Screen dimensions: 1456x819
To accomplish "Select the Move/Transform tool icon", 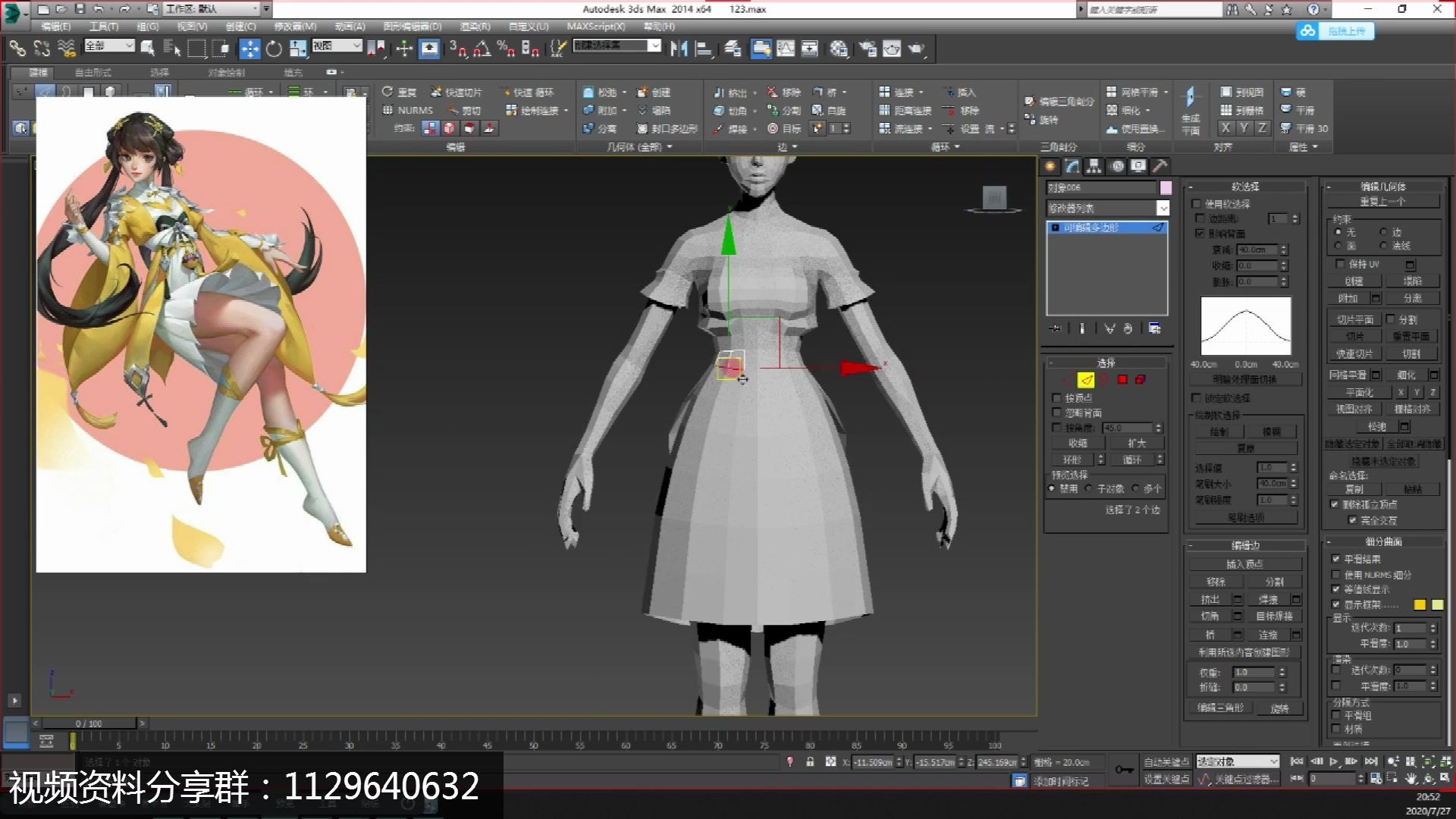I will pos(249,48).
